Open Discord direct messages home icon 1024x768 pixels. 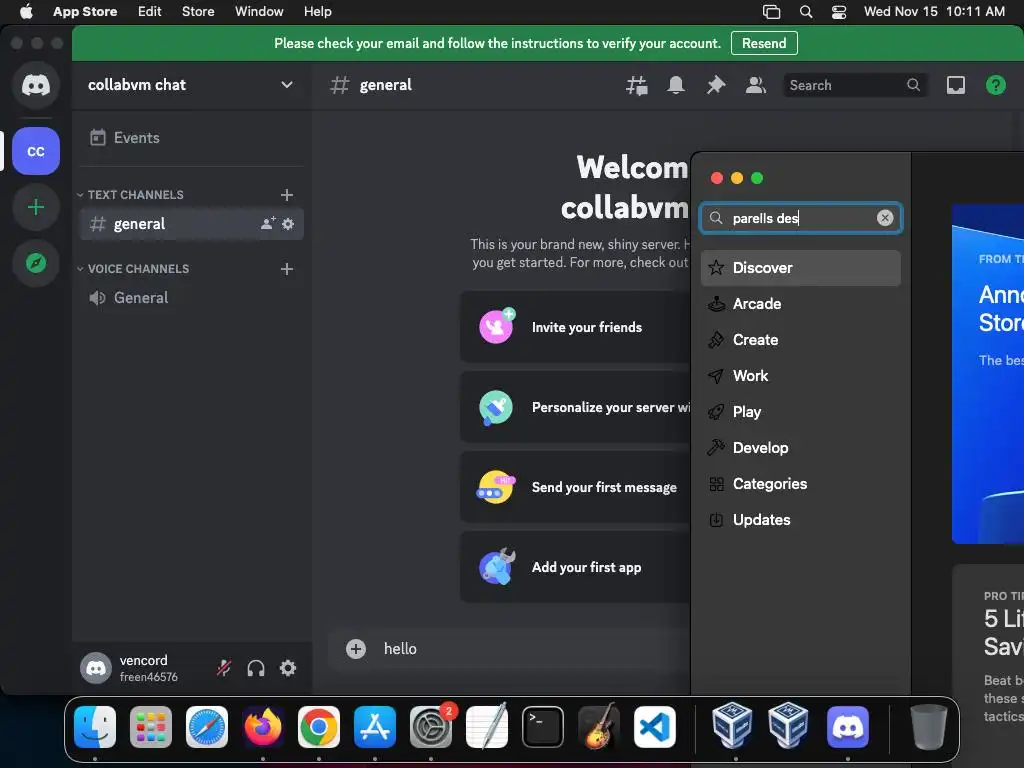point(36,85)
